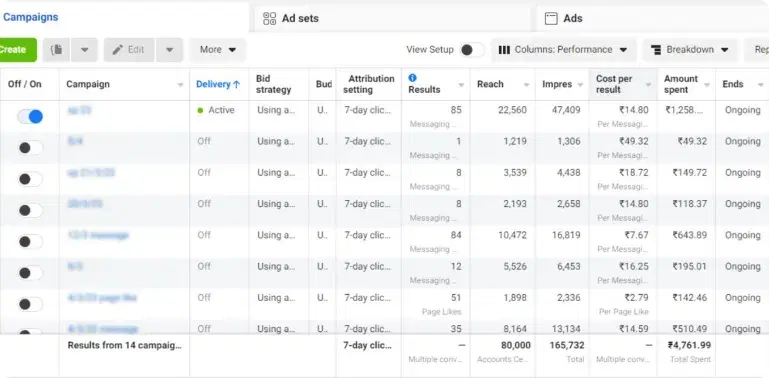The width and height of the screenshot is (769, 378).
Task: Click the 22,560 reach value
Action: point(512,110)
